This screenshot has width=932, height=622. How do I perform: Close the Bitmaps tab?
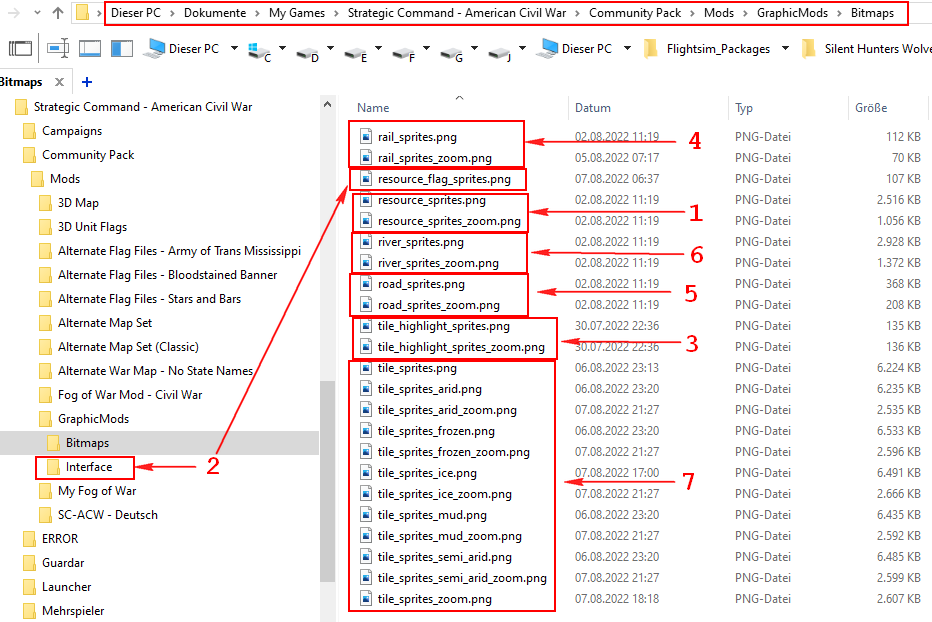click(x=59, y=81)
